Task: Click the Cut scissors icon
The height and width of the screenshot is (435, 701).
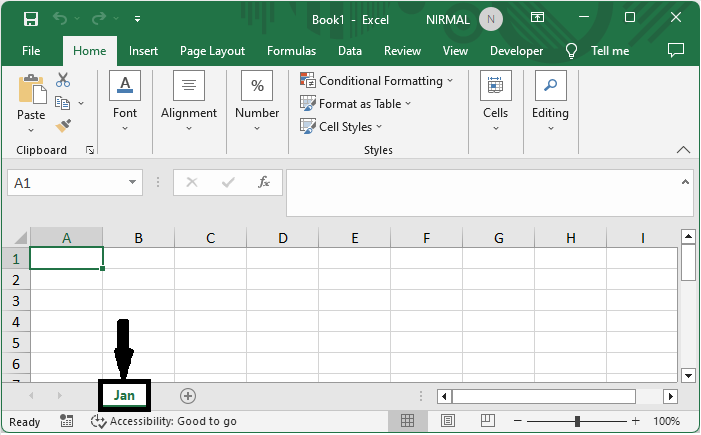Action: pos(63,80)
